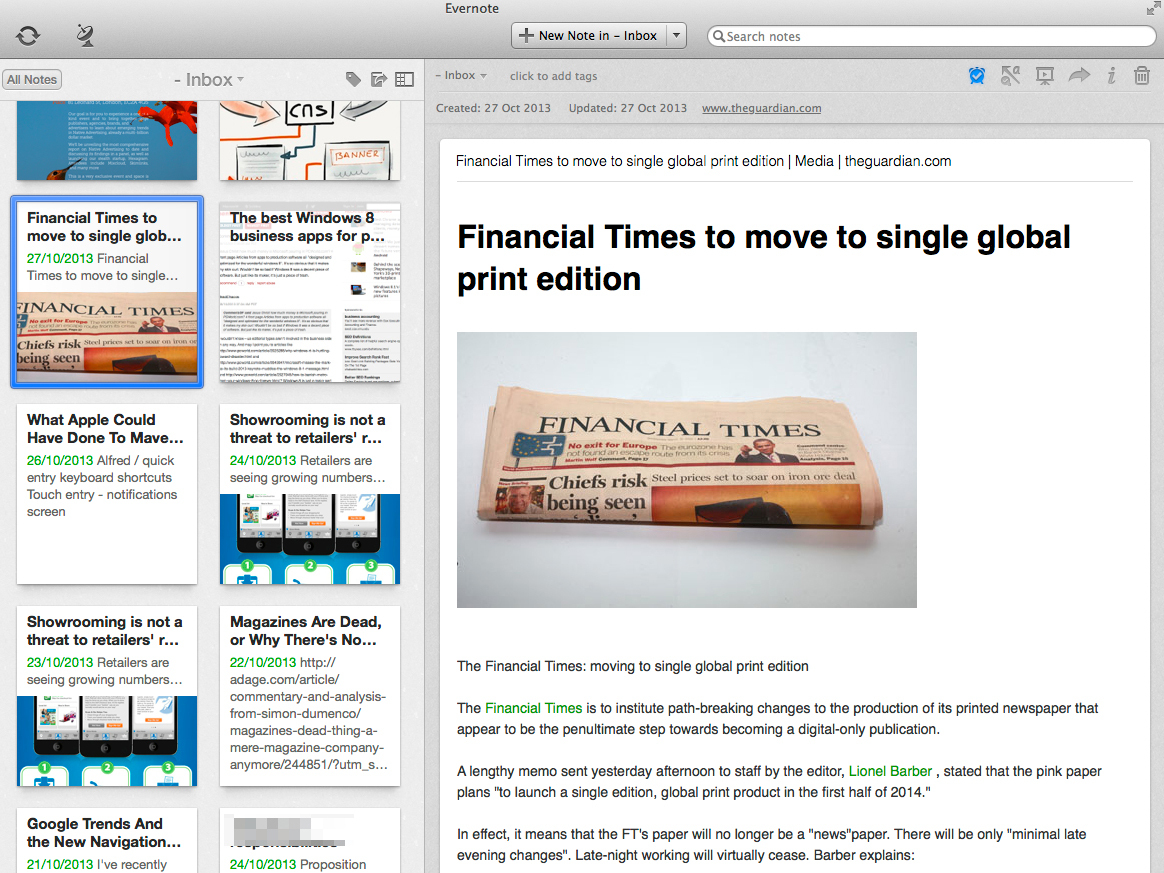Open the www.theguardian.com source link
The width and height of the screenshot is (1164, 873).
762,108
